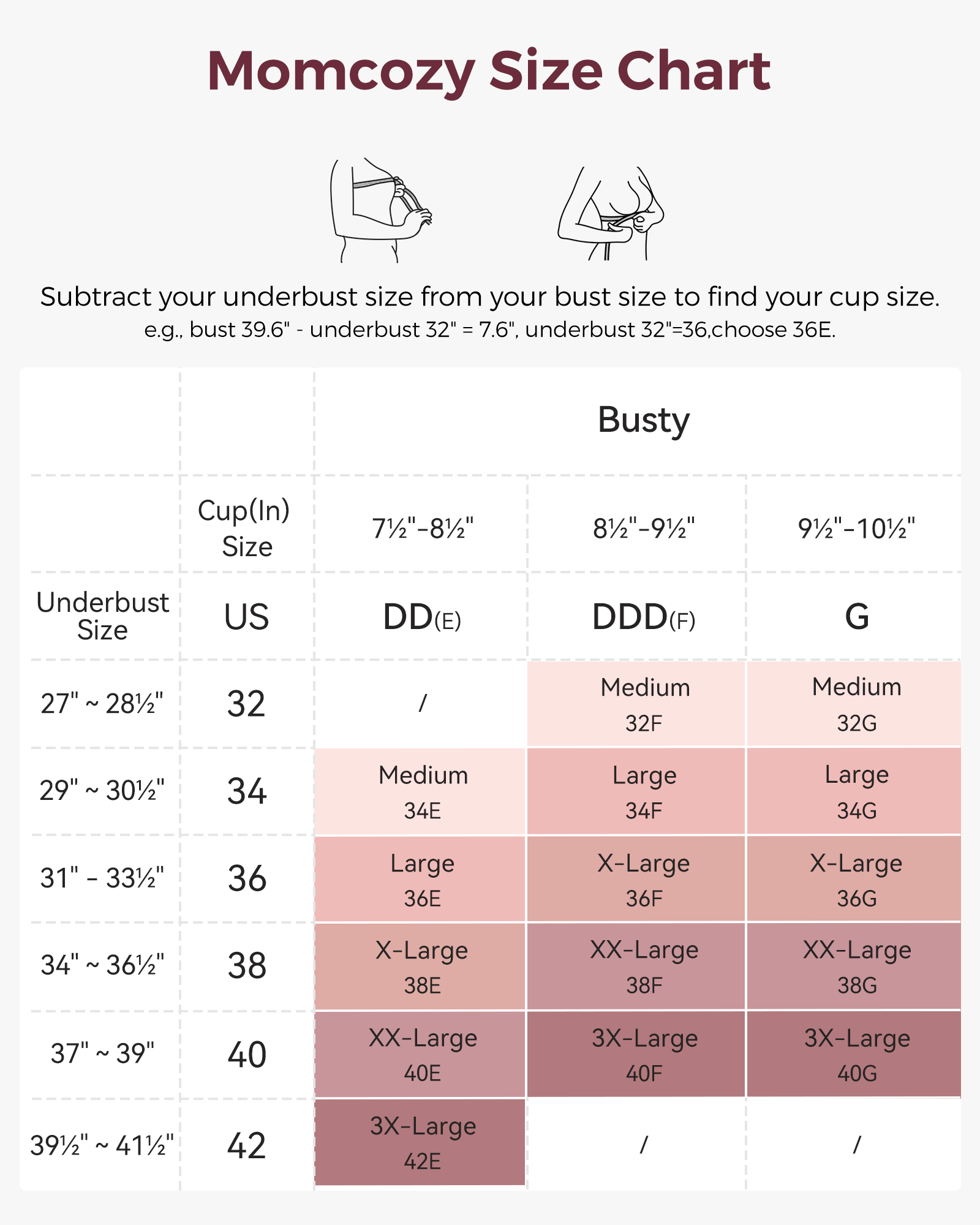Image resolution: width=980 pixels, height=1225 pixels.
Task: Select the DDD(F) cup column header
Action: (x=643, y=617)
